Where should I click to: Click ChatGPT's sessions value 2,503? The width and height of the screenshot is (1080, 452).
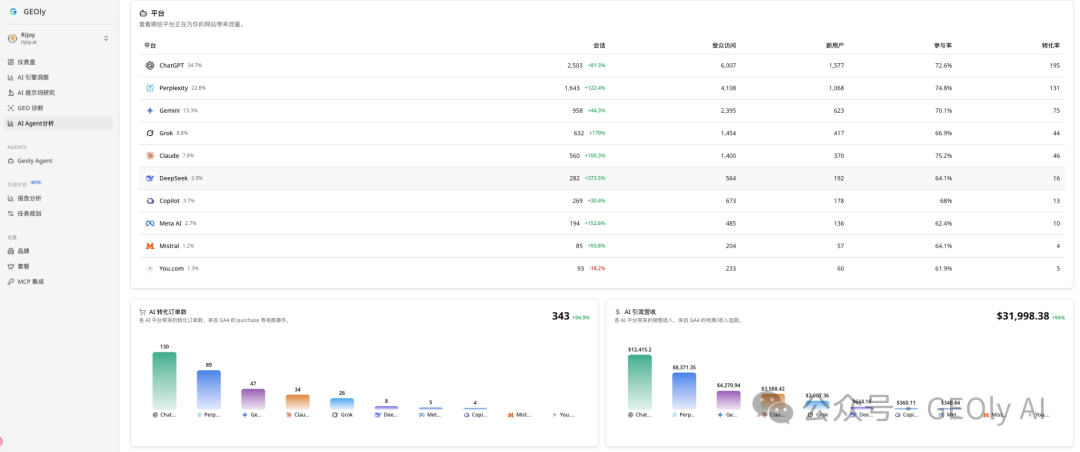(x=575, y=65)
